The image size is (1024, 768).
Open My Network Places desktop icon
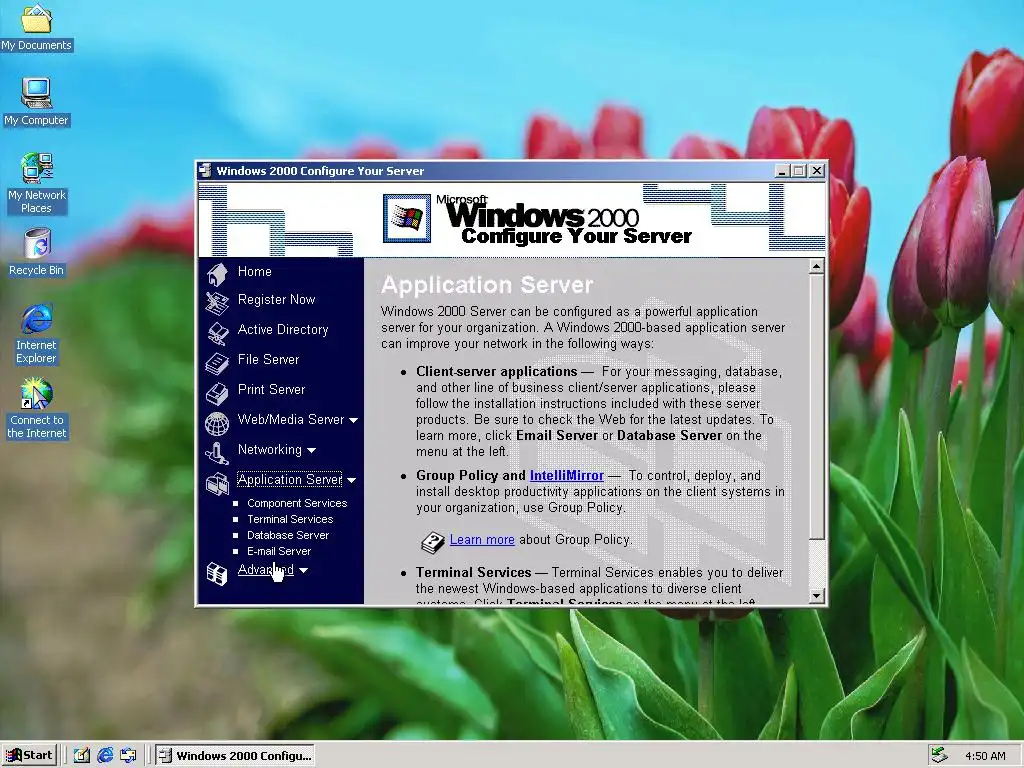coord(37,183)
